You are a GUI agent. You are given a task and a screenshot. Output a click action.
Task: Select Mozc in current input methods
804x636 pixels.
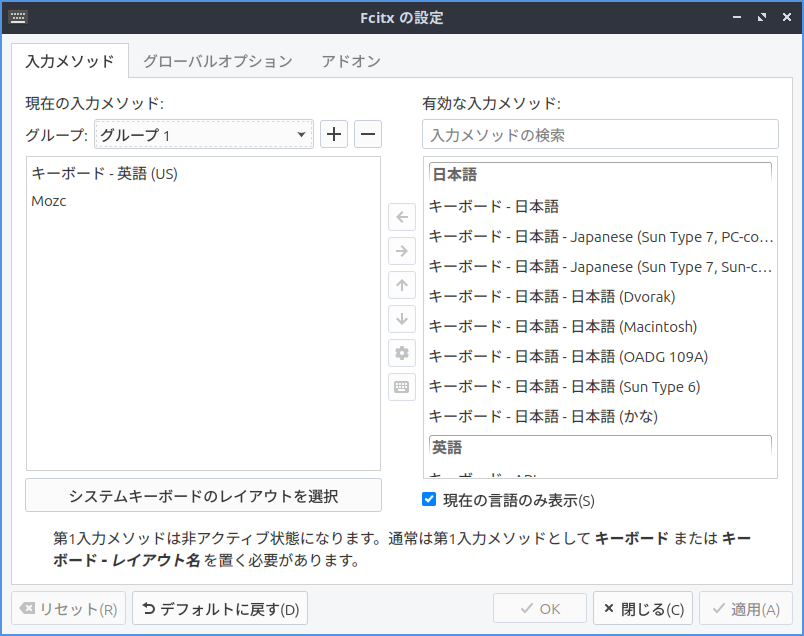coord(204,201)
